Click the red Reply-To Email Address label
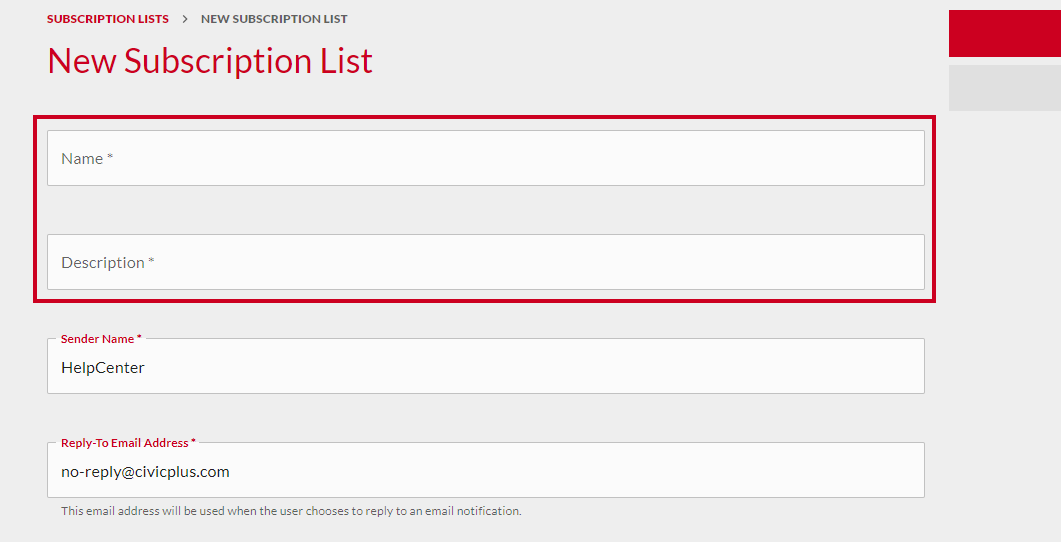The height and width of the screenshot is (542, 1061). point(125,443)
